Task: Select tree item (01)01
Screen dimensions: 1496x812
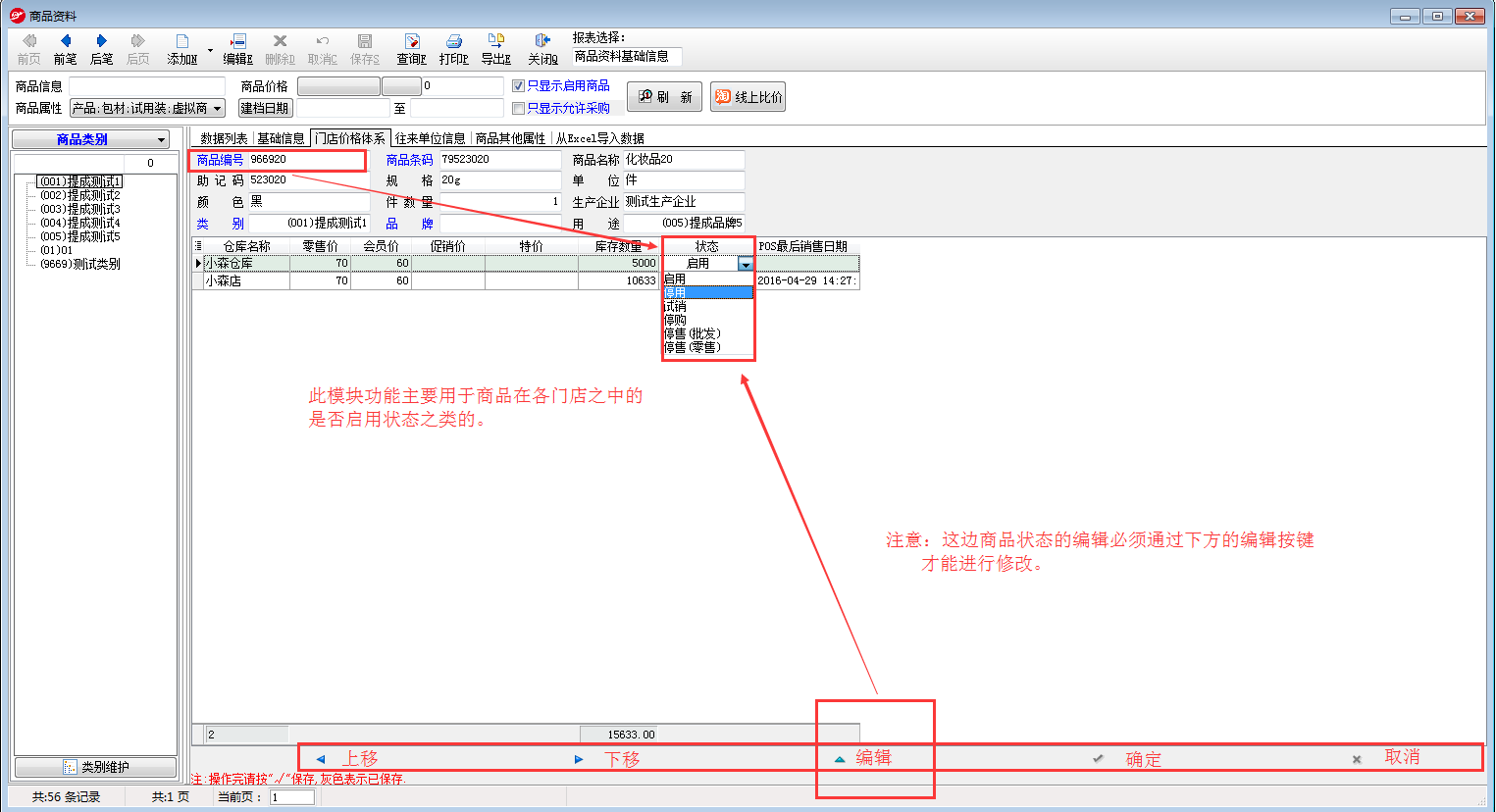Action: [56, 250]
